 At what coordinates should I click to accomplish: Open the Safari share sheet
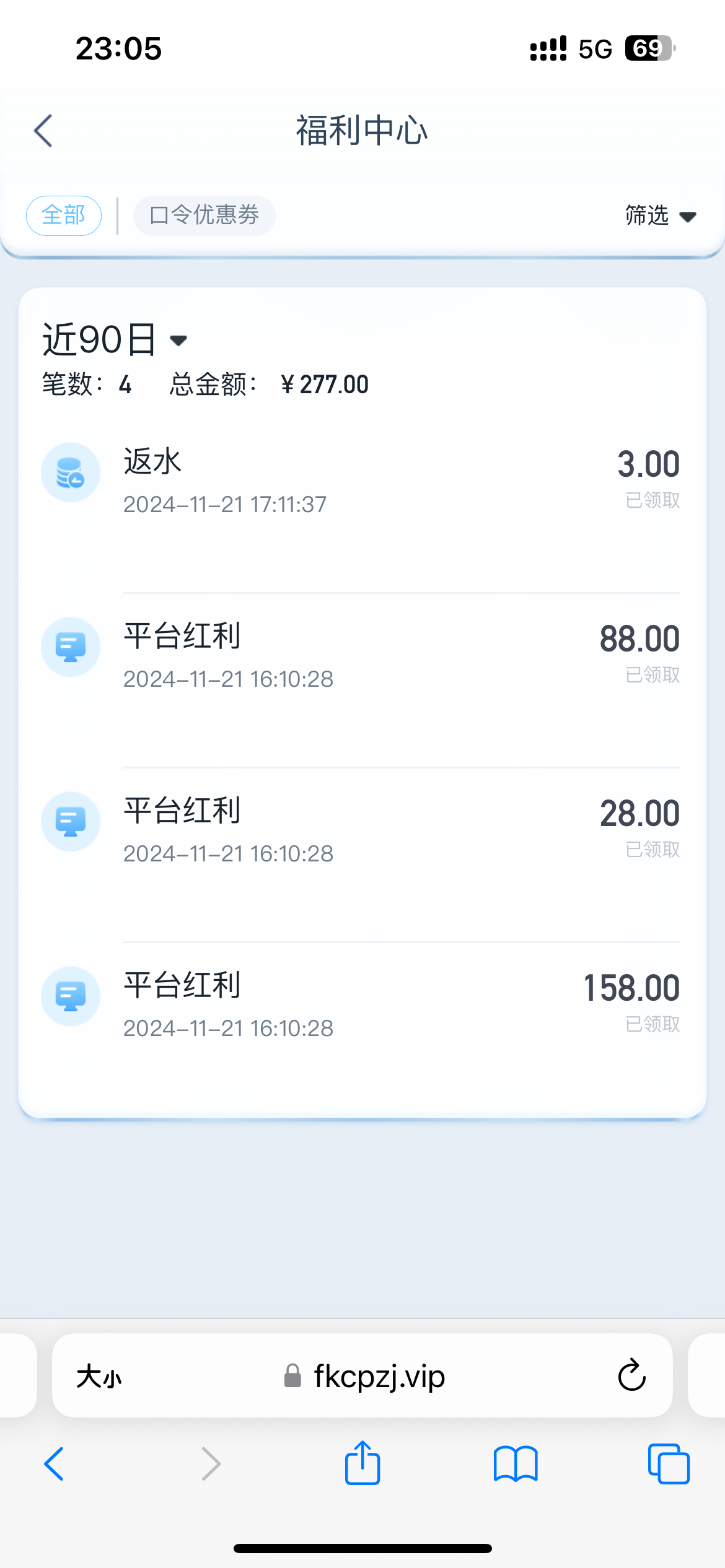362,1463
